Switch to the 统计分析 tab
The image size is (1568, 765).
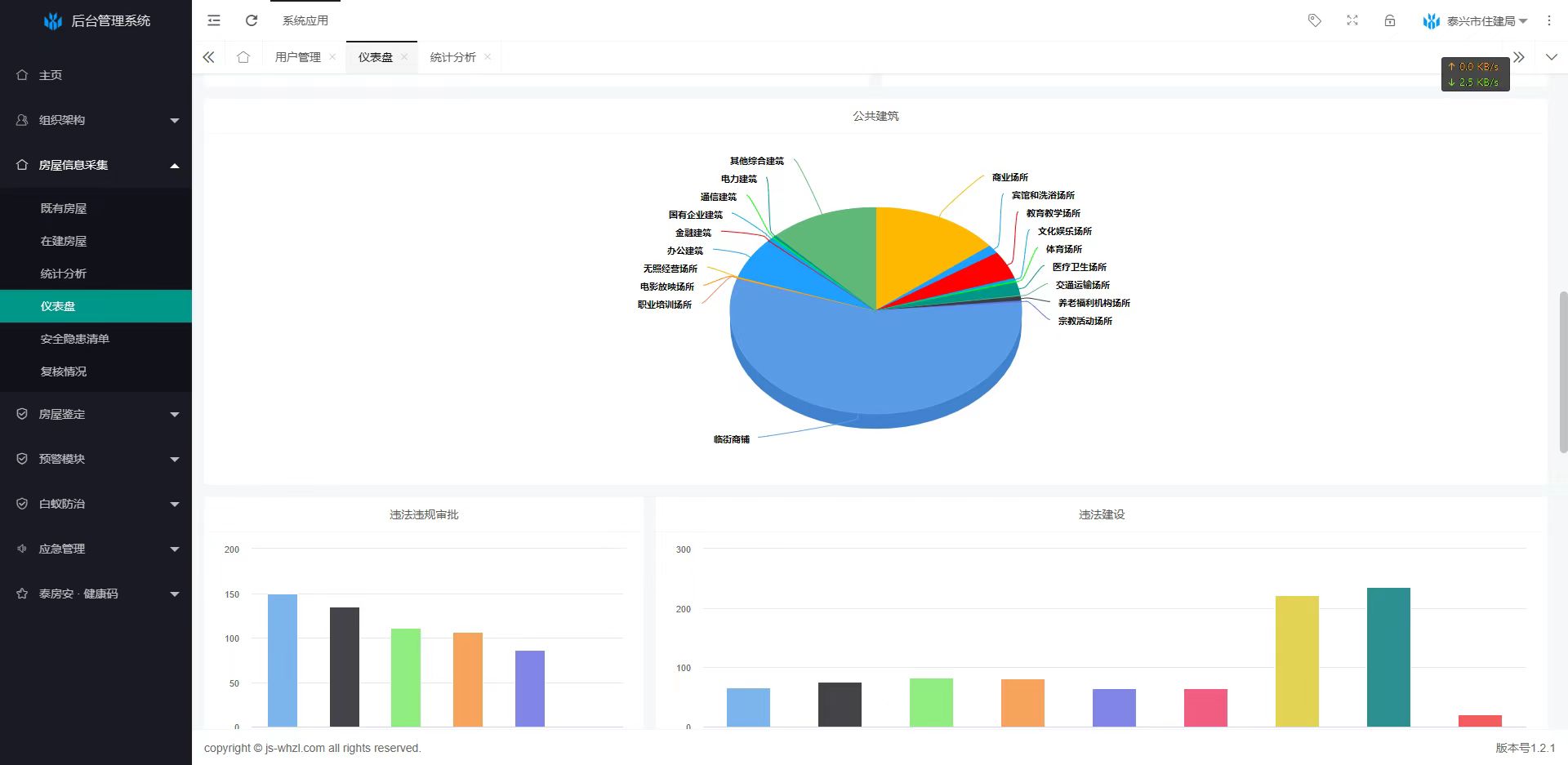(x=452, y=57)
